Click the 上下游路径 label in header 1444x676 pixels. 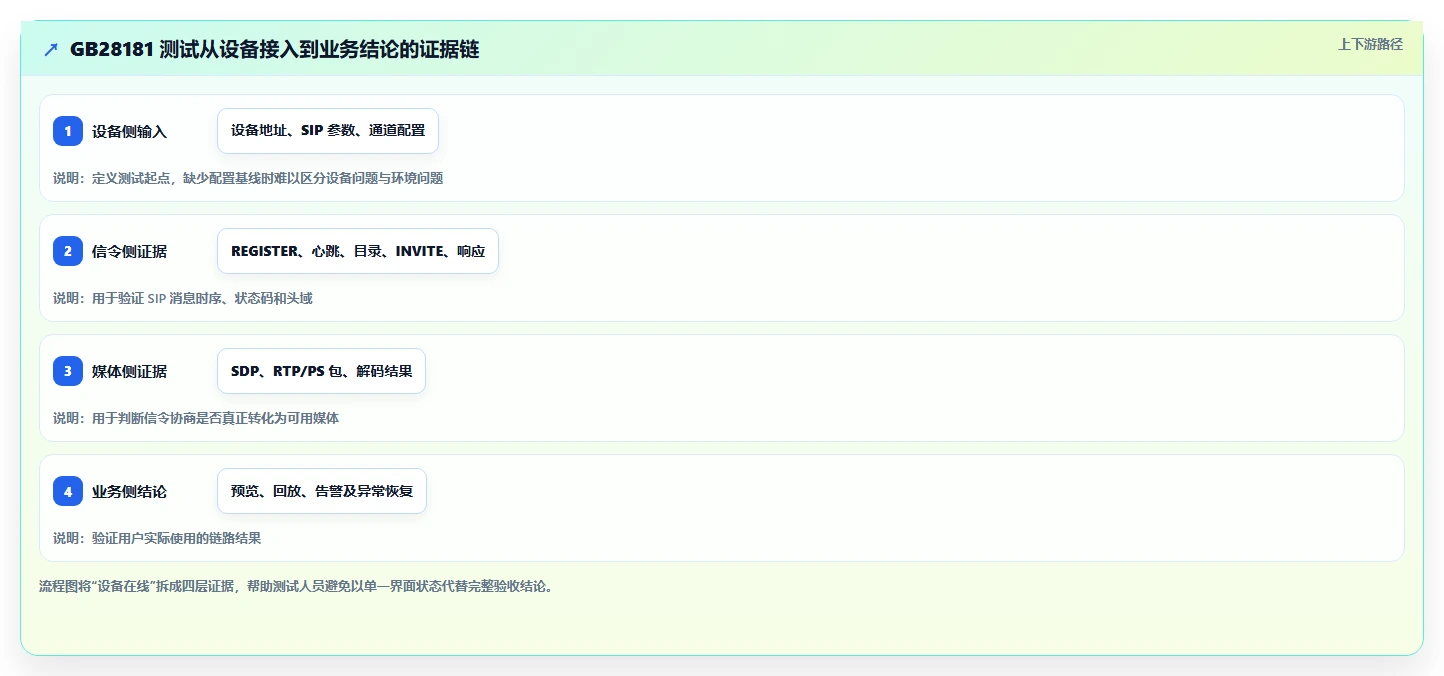coord(1370,44)
